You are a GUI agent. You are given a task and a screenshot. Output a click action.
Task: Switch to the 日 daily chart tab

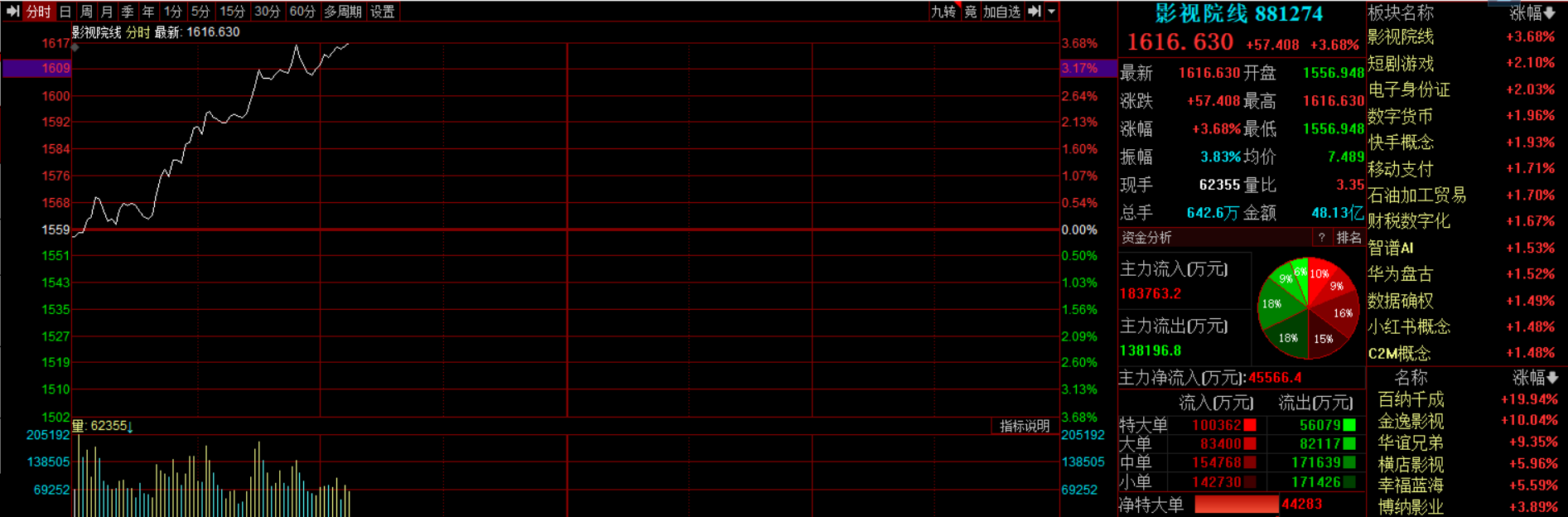point(65,12)
